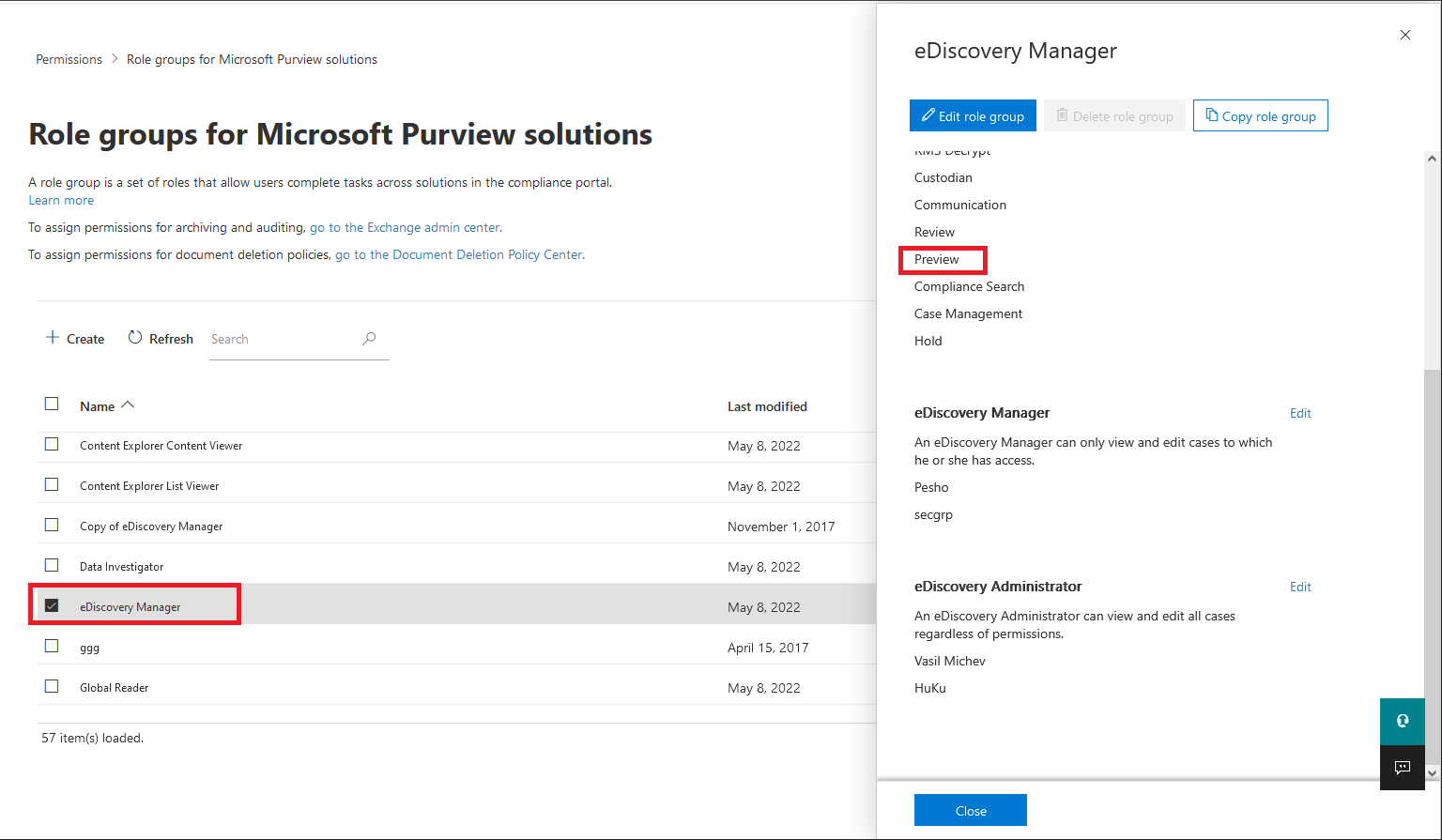The width and height of the screenshot is (1442, 840).
Task: Click the Name column sort arrow
Action: (129, 405)
